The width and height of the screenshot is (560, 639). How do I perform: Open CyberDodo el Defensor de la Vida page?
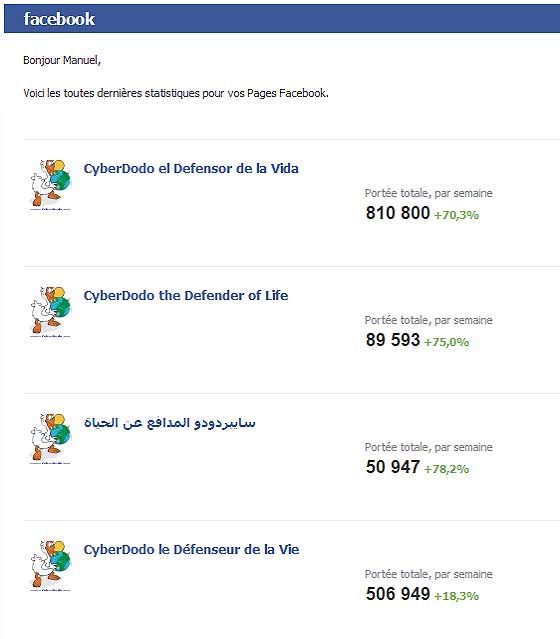191,169
